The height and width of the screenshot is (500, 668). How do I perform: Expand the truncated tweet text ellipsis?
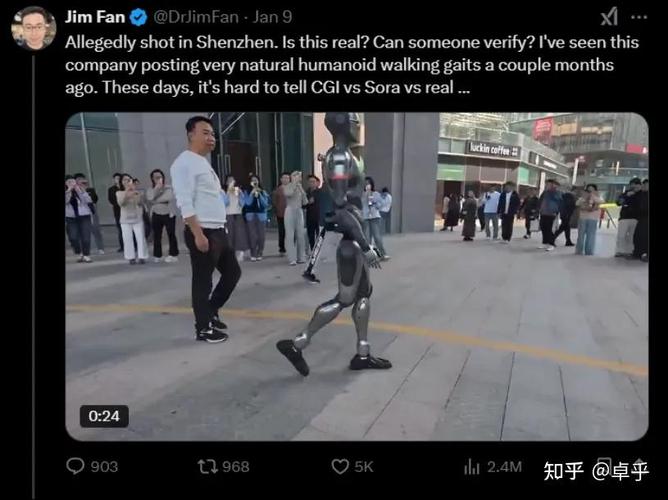(x=464, y=88)
